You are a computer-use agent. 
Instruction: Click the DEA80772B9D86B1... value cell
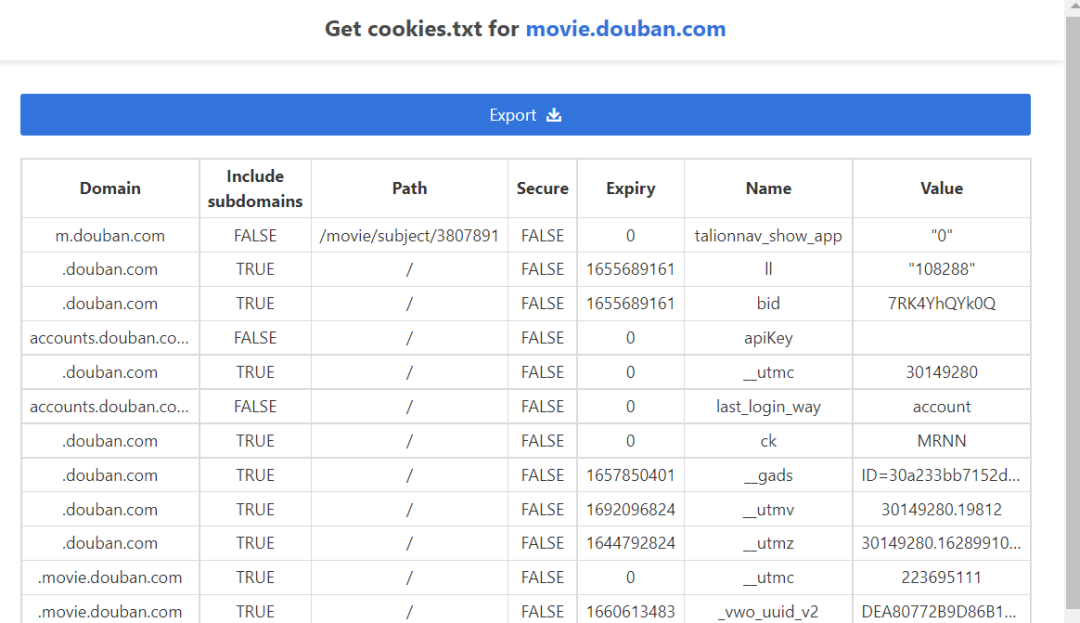click(x=942, y=611)
